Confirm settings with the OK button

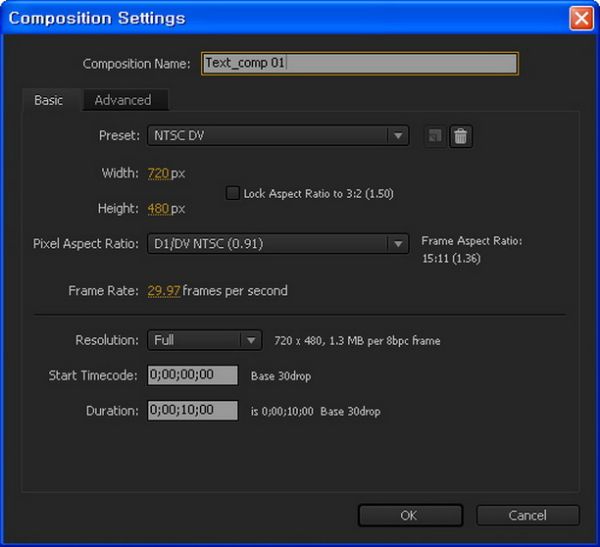(x=410, y=515)
